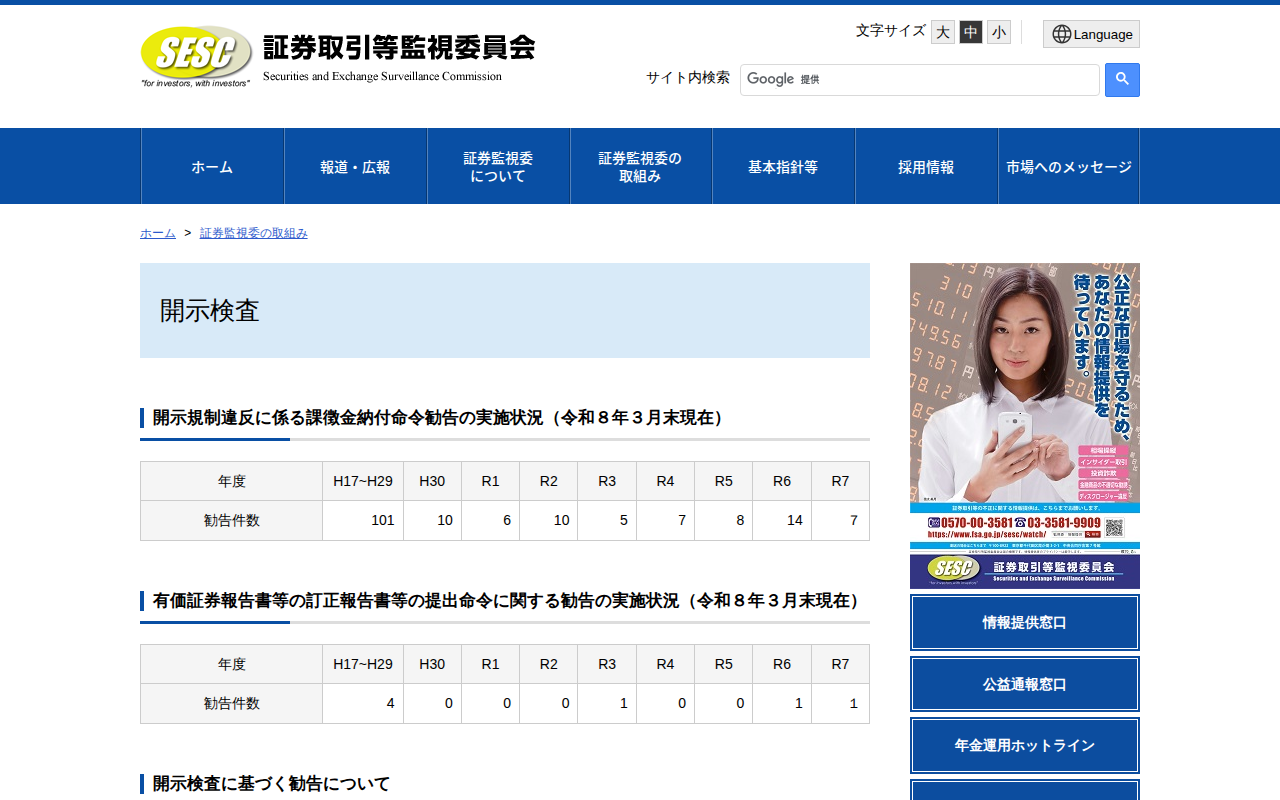Click the value 14 in the first table

(795, 520)
